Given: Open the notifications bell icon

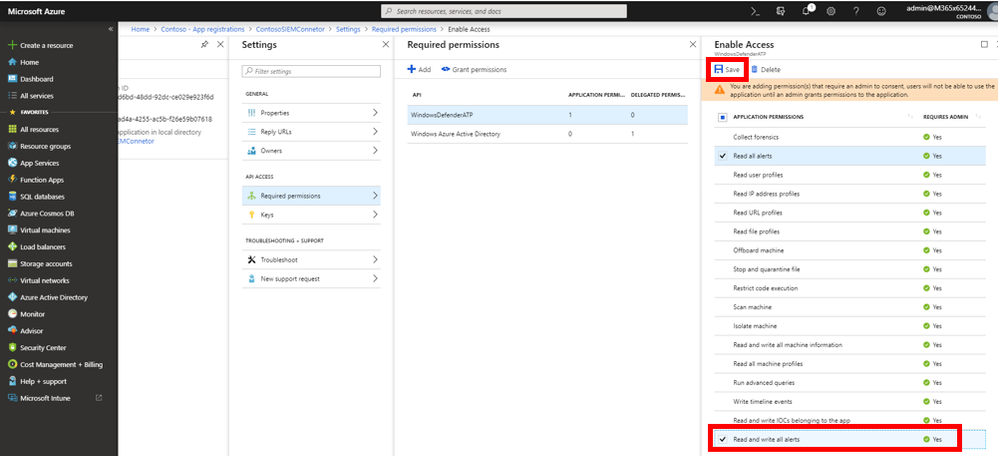Looking at the screenshot, I should 807,11.
